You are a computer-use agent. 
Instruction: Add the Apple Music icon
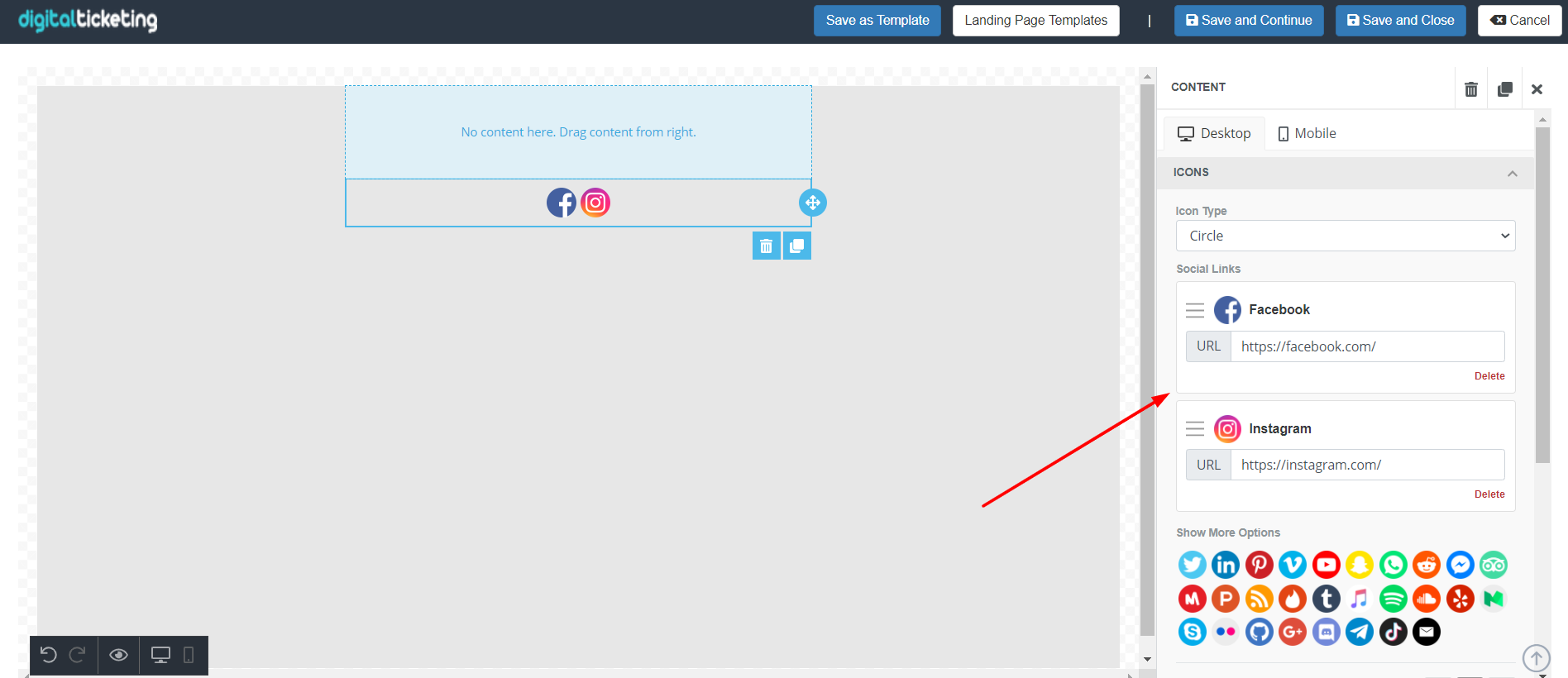(x=1360, y=599)
